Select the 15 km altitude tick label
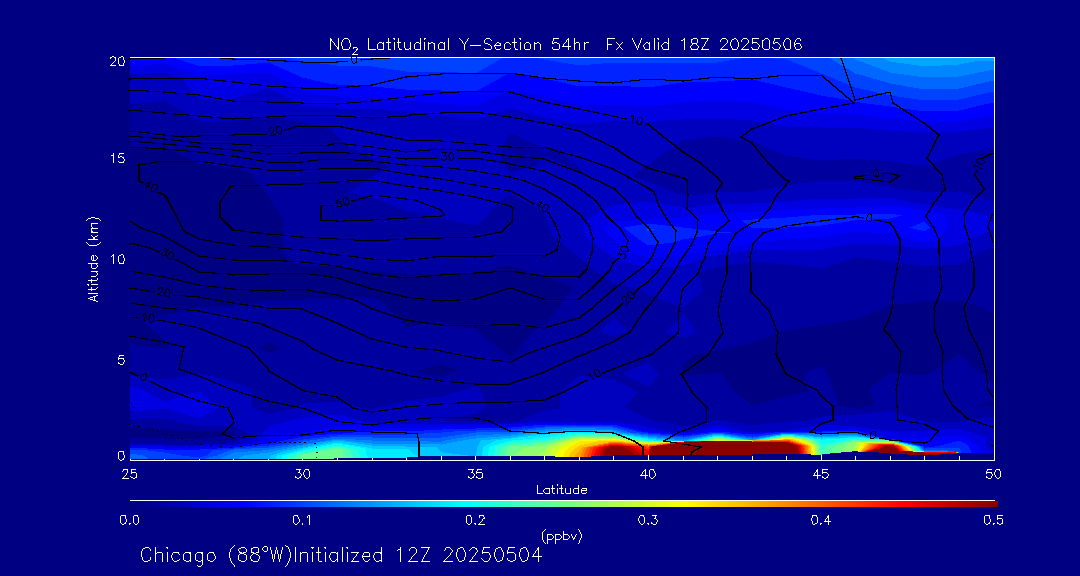The height and width of the screenshot is (576, 1080). 116,159
